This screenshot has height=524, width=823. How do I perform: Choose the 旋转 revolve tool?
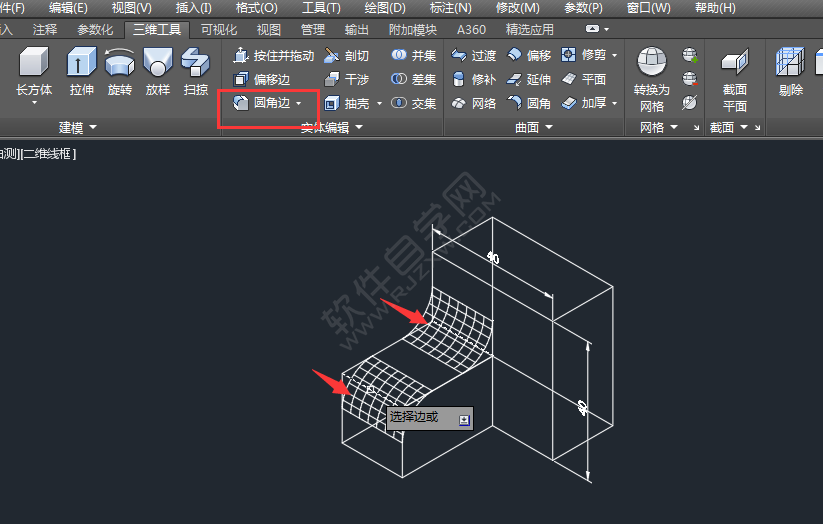[x=120, y=71]
